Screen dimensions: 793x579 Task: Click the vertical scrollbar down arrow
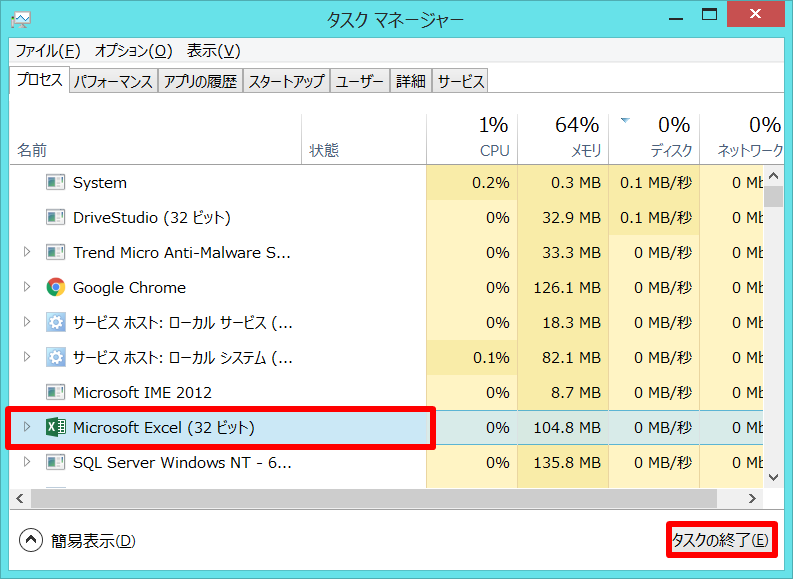coord(773,477)
